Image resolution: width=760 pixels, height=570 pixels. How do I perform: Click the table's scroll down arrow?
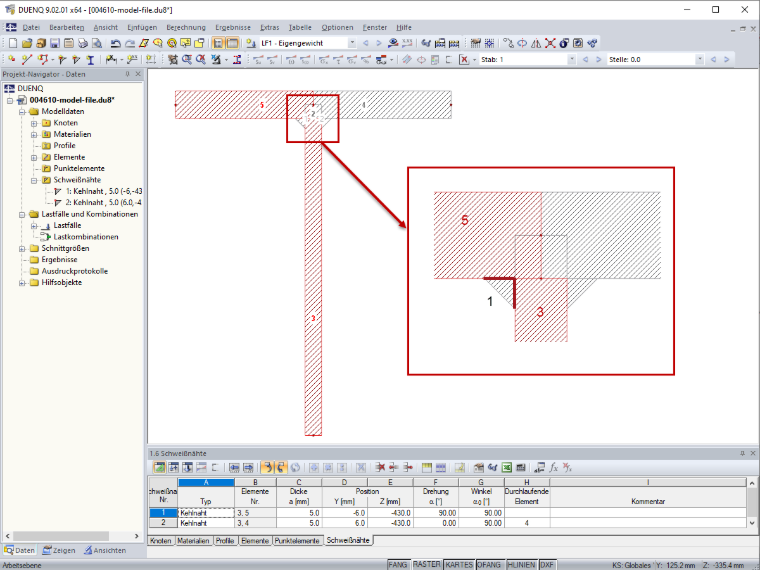(752, 523)
